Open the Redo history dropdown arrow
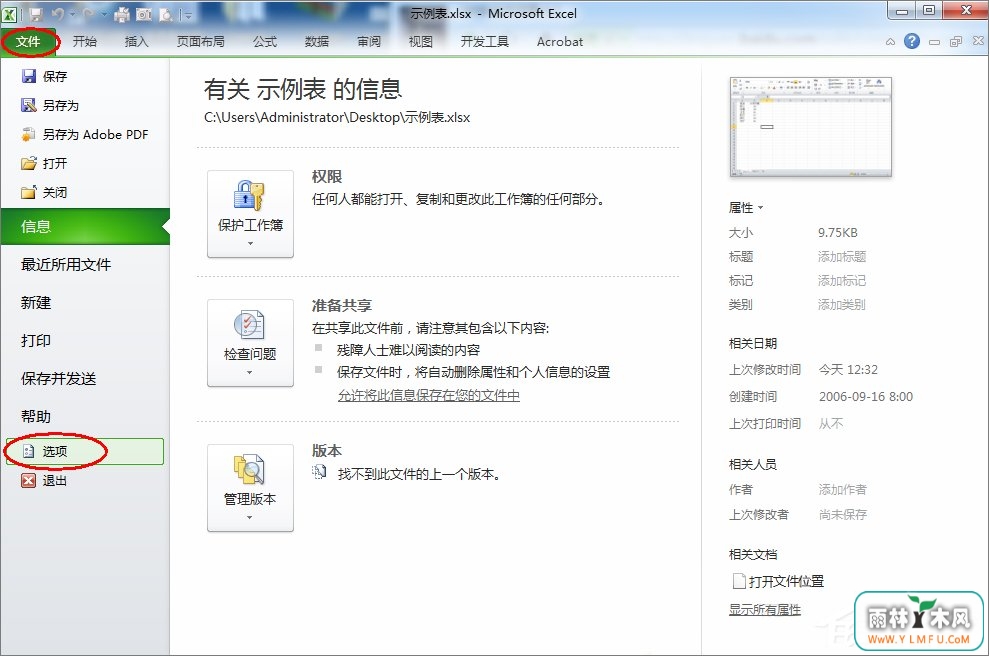The width and height of the screenshot is (989, 656). tap(103, 14)
